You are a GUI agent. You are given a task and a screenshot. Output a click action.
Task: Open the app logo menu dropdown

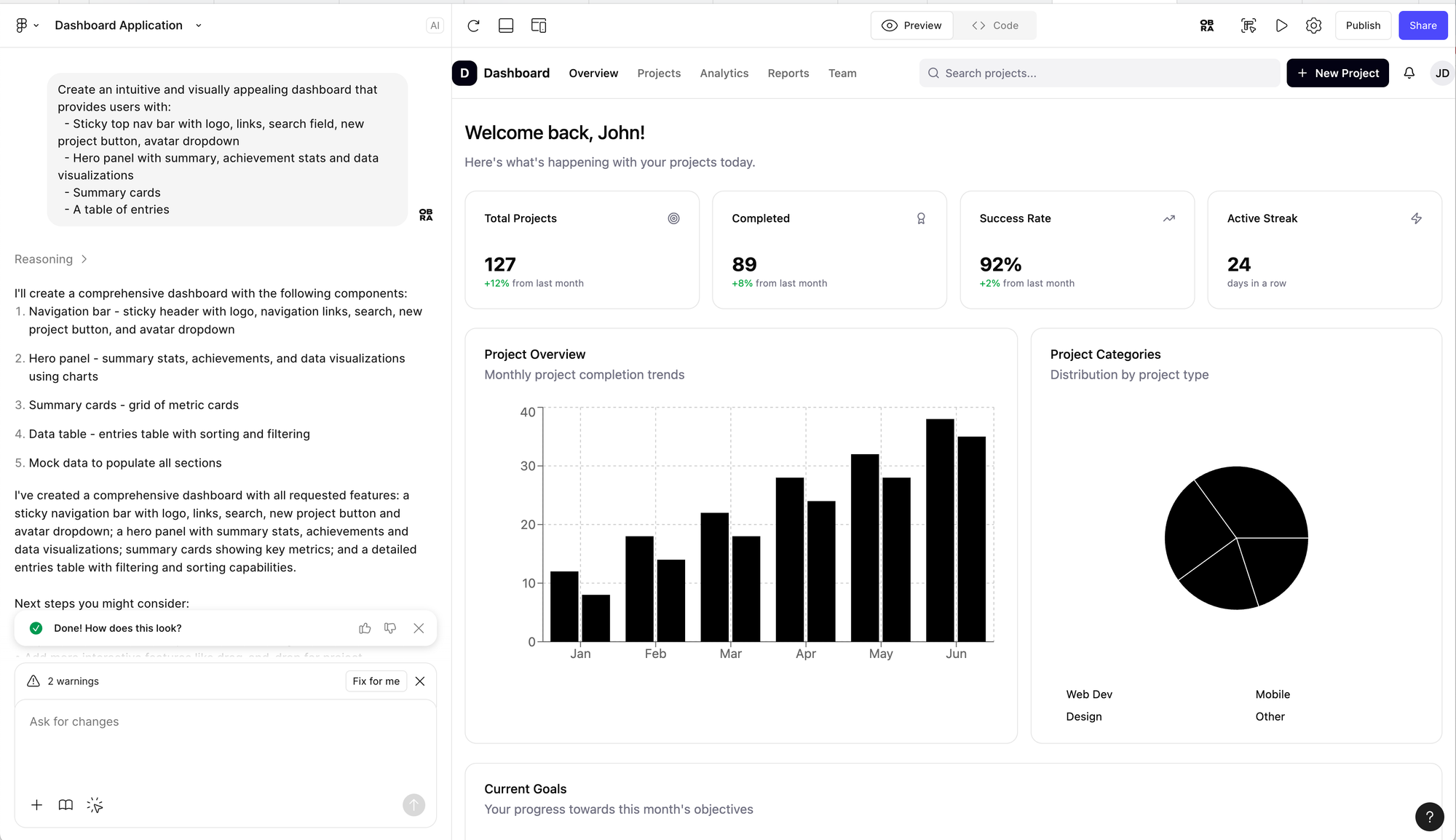pyautogui.click(x=26, y=25)
